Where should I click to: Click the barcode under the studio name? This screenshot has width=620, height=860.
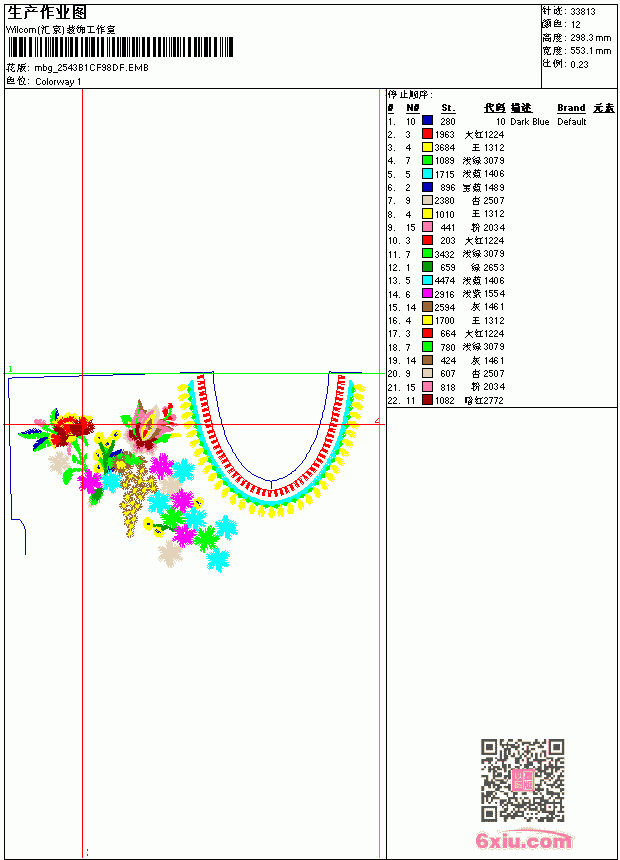(x=120, y=47)
